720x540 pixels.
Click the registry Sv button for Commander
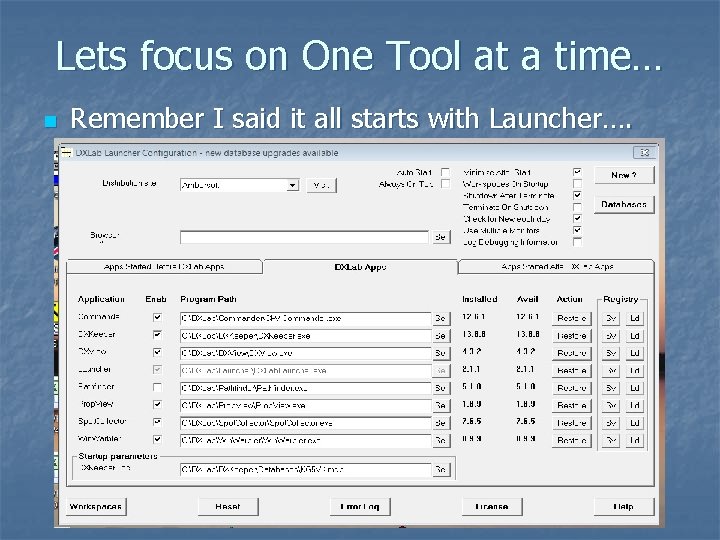(x=611, y=318)
